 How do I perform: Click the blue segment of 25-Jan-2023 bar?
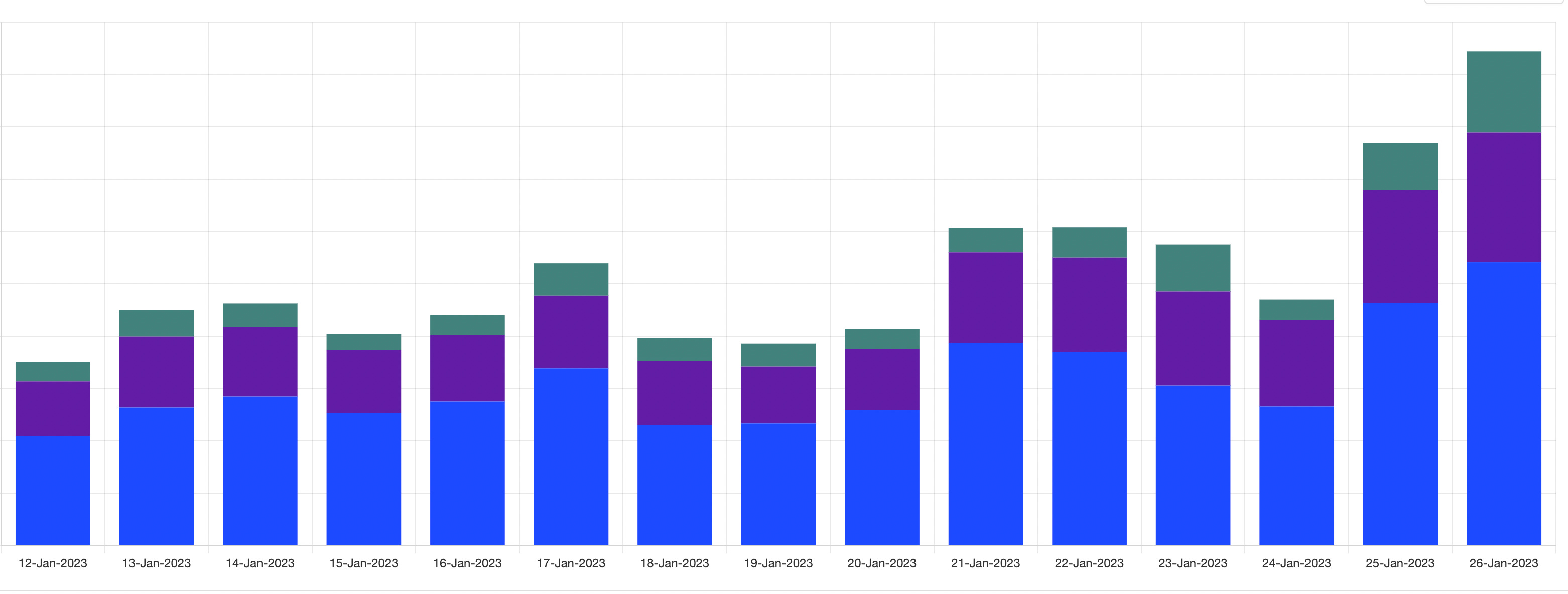1400,423
